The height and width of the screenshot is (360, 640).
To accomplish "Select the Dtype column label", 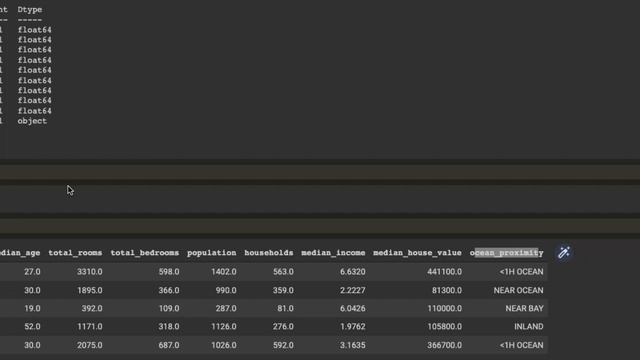I will (x=30, y=9).
